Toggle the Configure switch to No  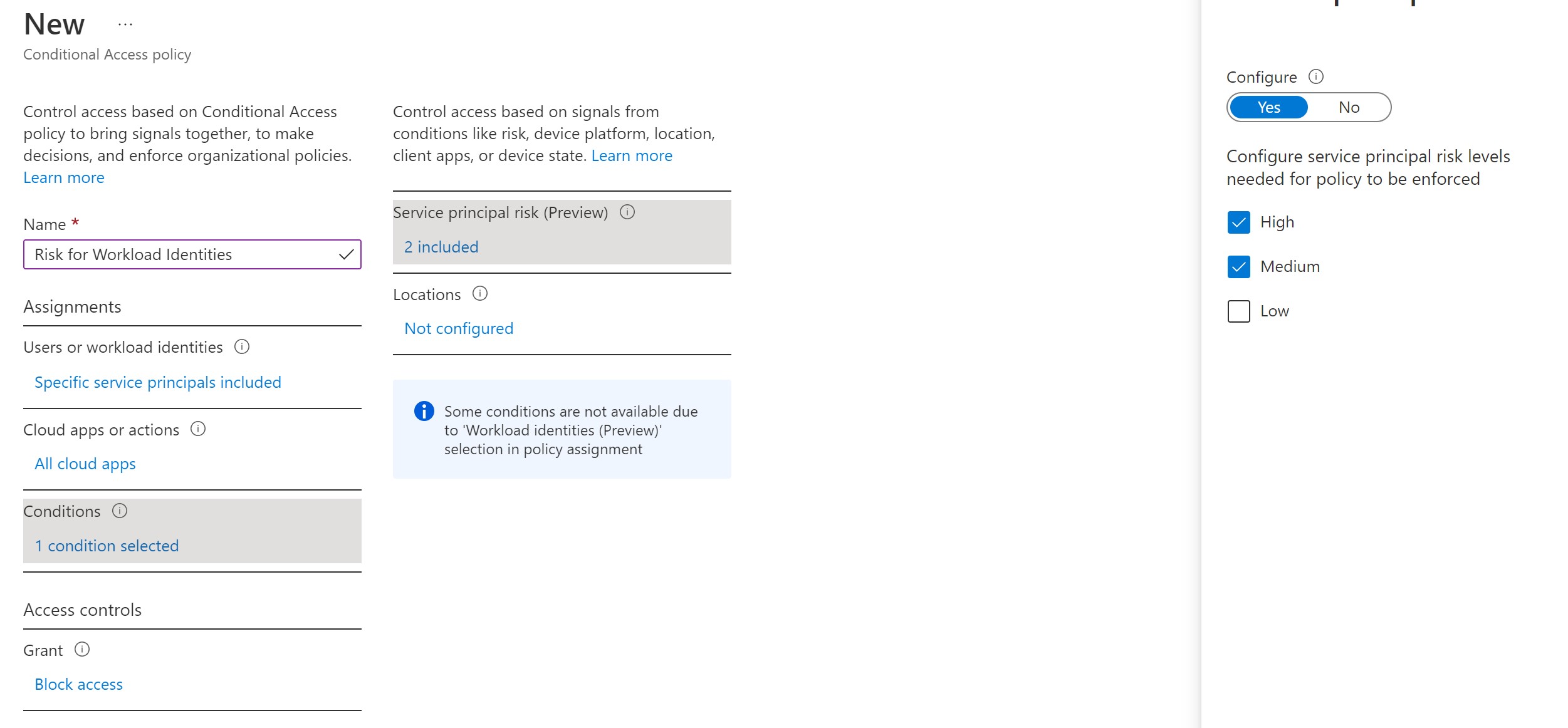(1348, 107)
